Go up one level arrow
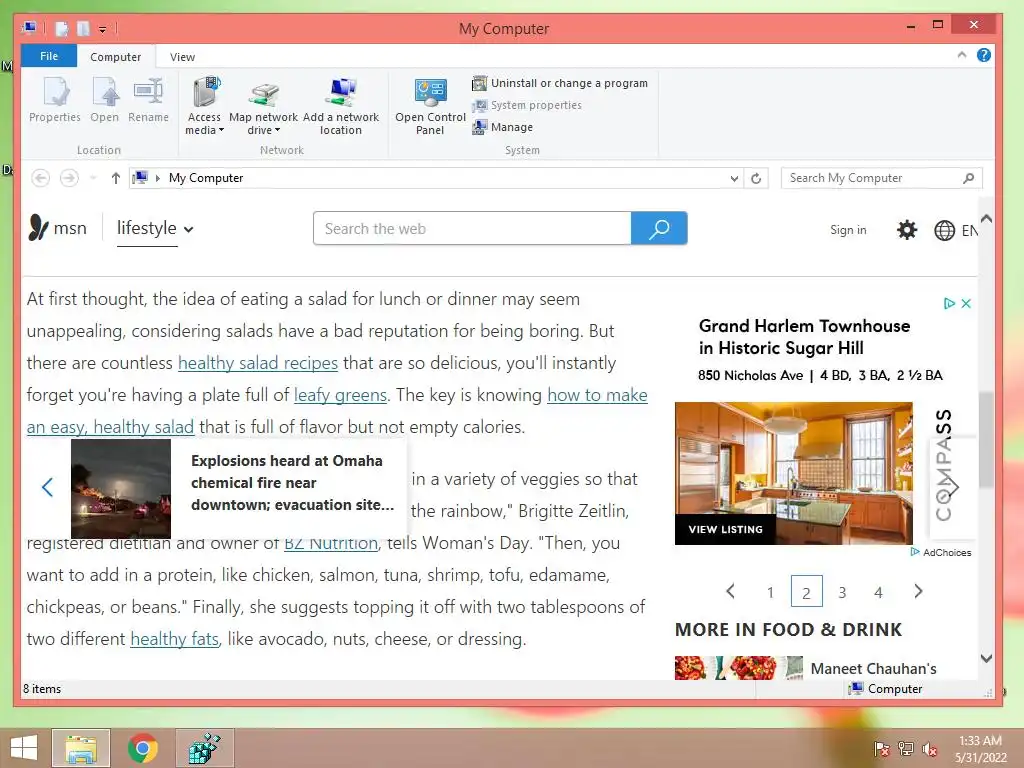Viewport: 1024px width, 768px height. (x=116, y=178)
